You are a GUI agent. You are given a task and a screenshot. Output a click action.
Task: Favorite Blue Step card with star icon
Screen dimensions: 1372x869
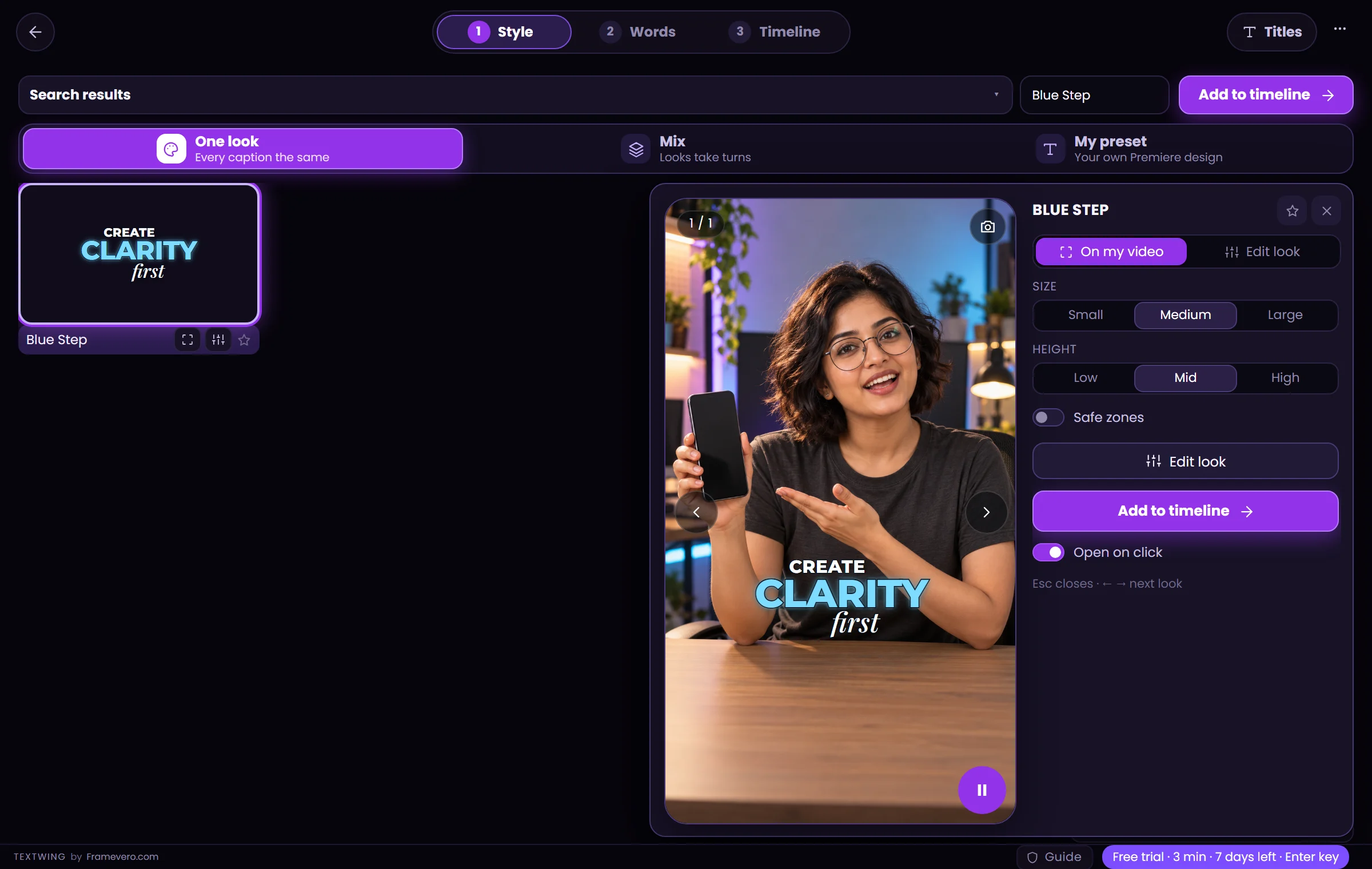pyautogui.click(x=244, y=340)
